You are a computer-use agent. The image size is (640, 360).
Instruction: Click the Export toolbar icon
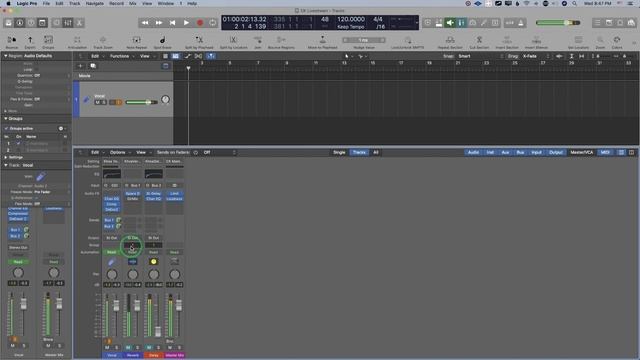(30, 42)
